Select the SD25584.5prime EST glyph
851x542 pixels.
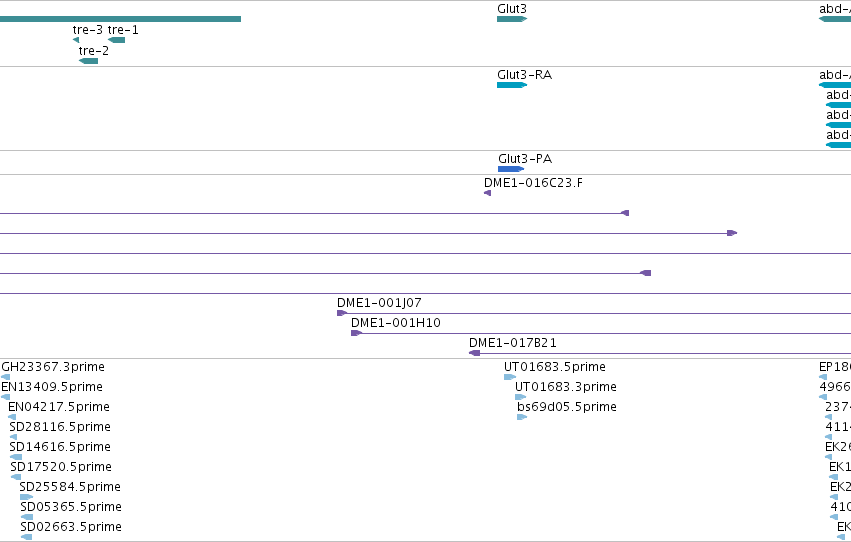(x=26, y=497)
